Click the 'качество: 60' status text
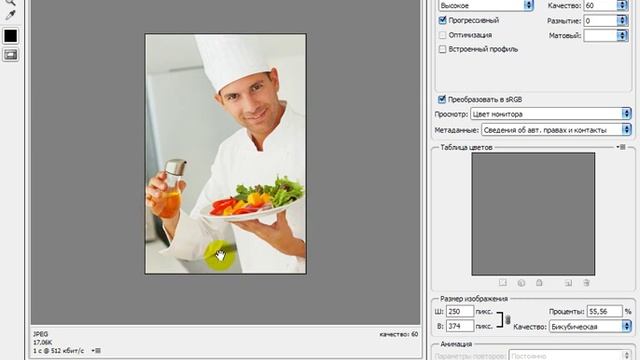640x360 pixels. (x=398, y=334)
